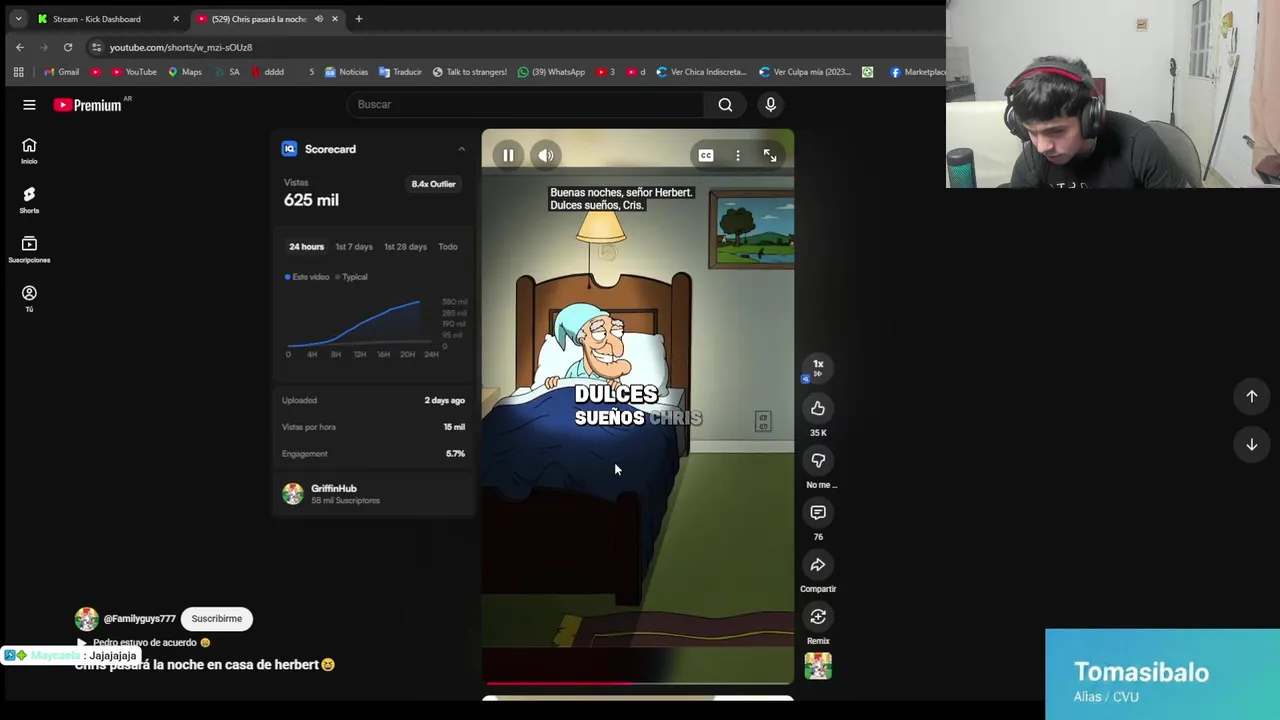Open the sound thumbnail below Remix
Viewport: 1280px width, 720px height.
coord(818,666)
